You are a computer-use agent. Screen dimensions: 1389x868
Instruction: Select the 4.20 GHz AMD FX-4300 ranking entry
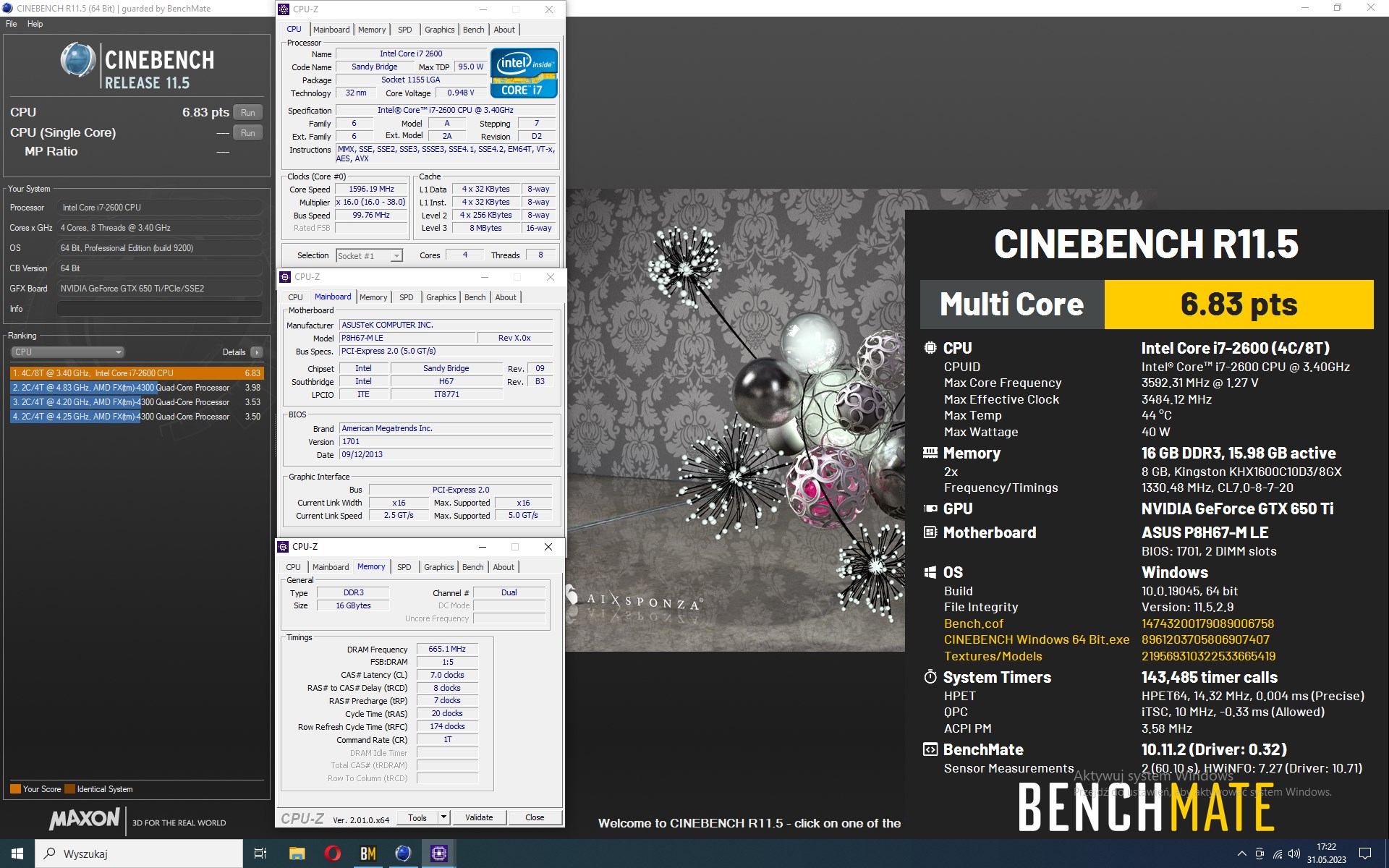137,402
